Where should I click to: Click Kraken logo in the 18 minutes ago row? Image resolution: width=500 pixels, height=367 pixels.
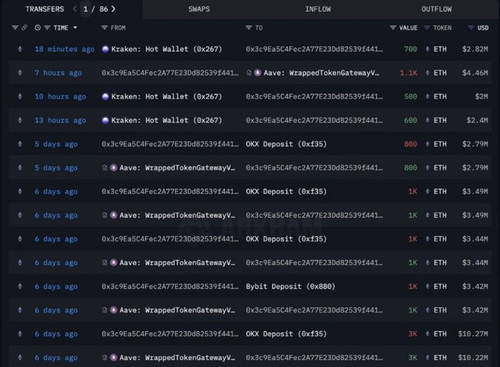click(105, 49)
